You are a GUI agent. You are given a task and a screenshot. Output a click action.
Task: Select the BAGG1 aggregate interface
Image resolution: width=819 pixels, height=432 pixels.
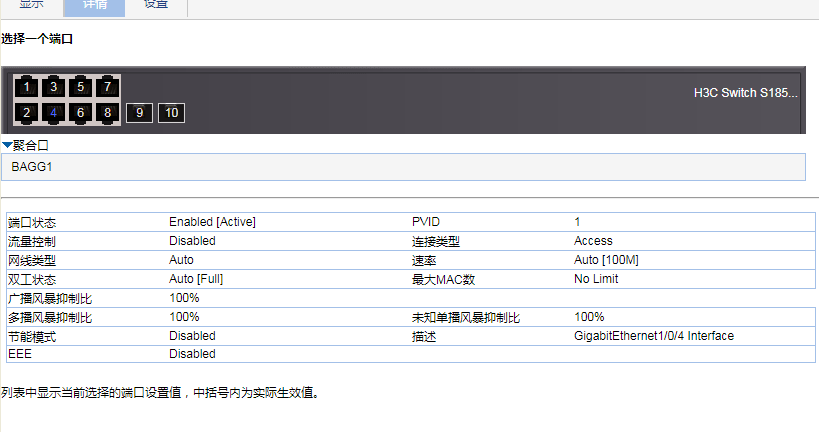pyautogui.click(x=32, y=166)
